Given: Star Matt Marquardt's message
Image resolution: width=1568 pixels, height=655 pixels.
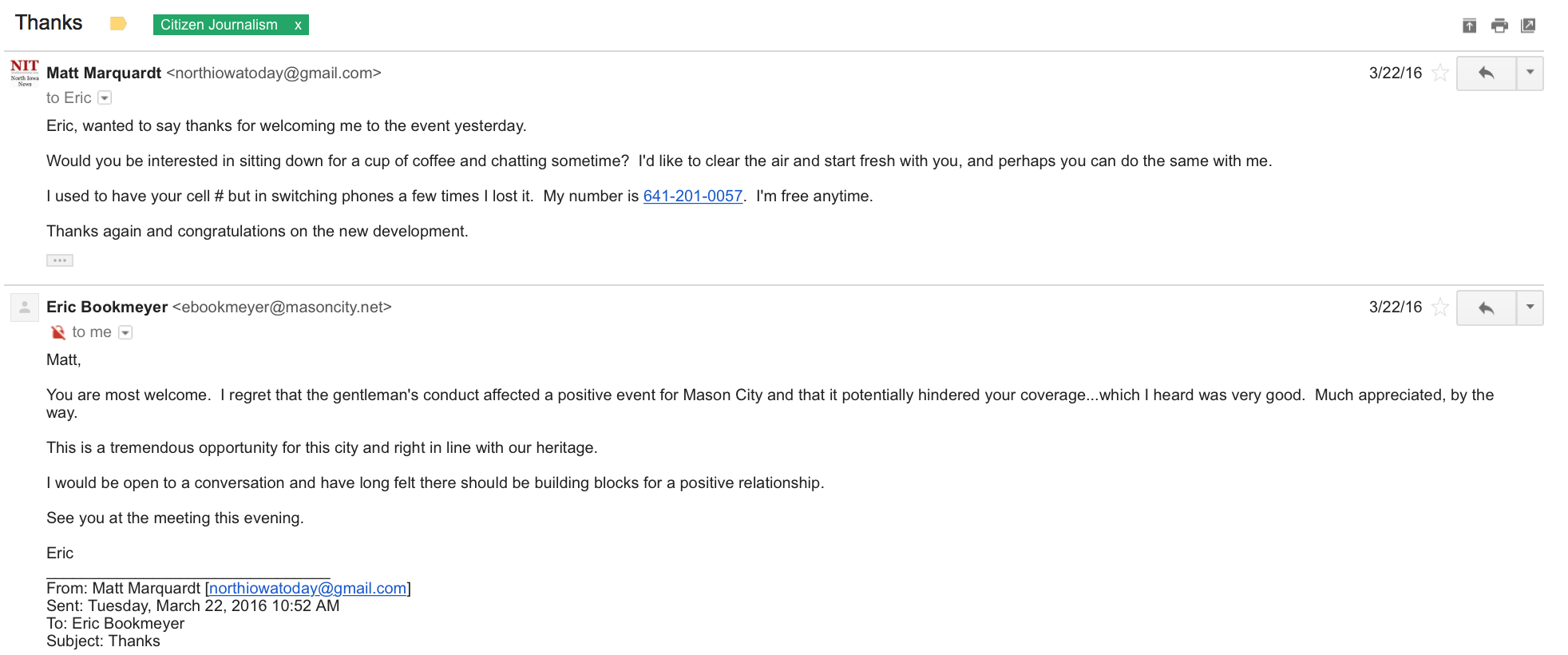Looking at the screenshot, I should (1440, 73).
